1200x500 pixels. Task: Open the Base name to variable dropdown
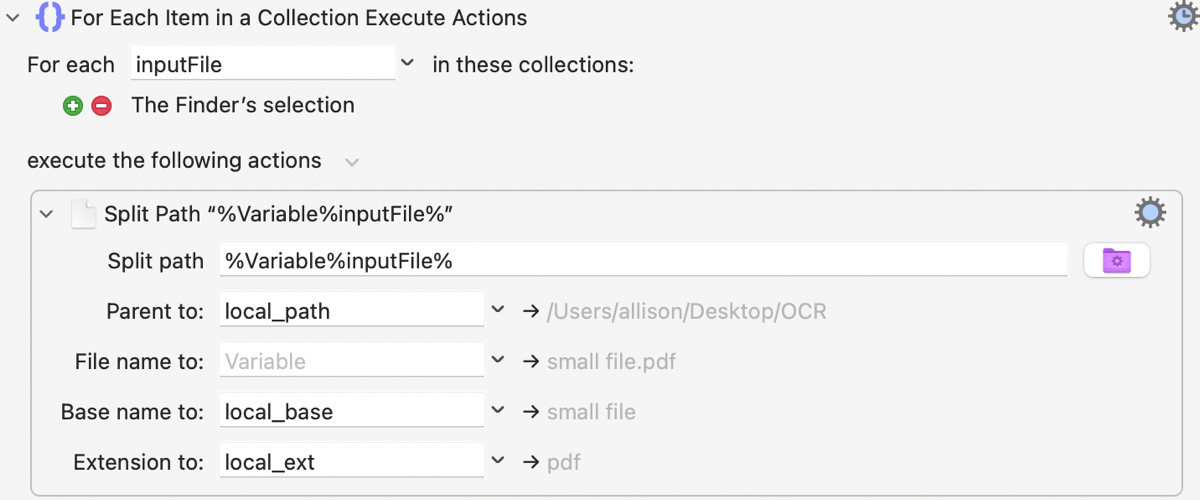point(498,411)
